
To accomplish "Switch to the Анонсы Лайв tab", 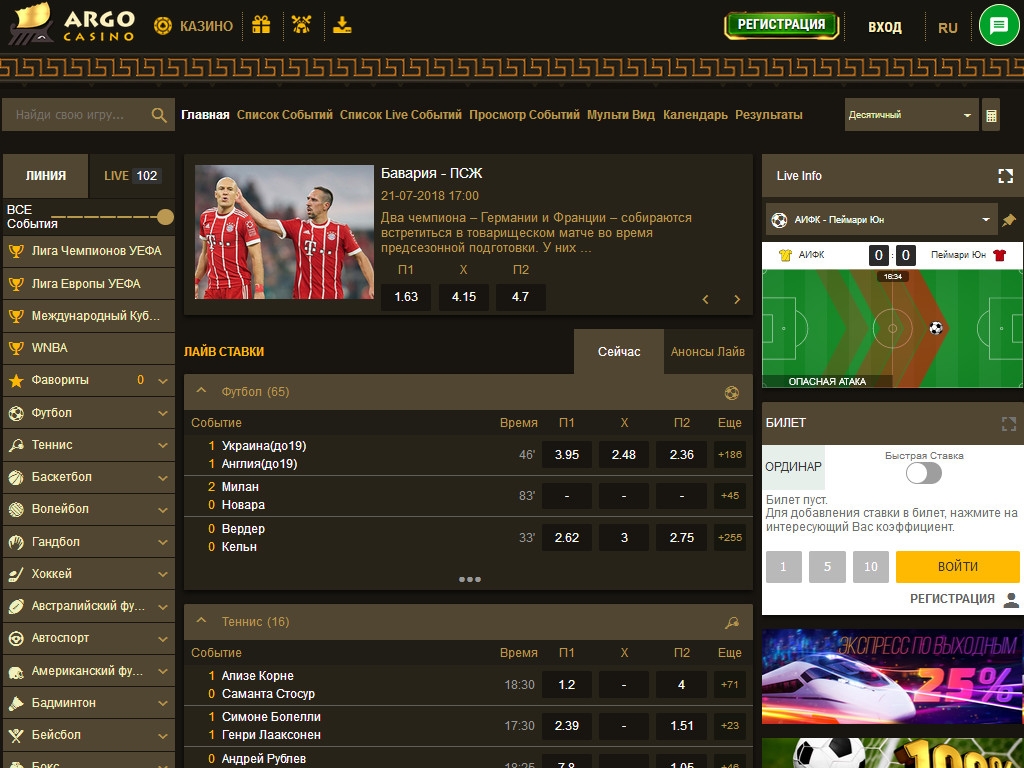I will click(707, 352).
